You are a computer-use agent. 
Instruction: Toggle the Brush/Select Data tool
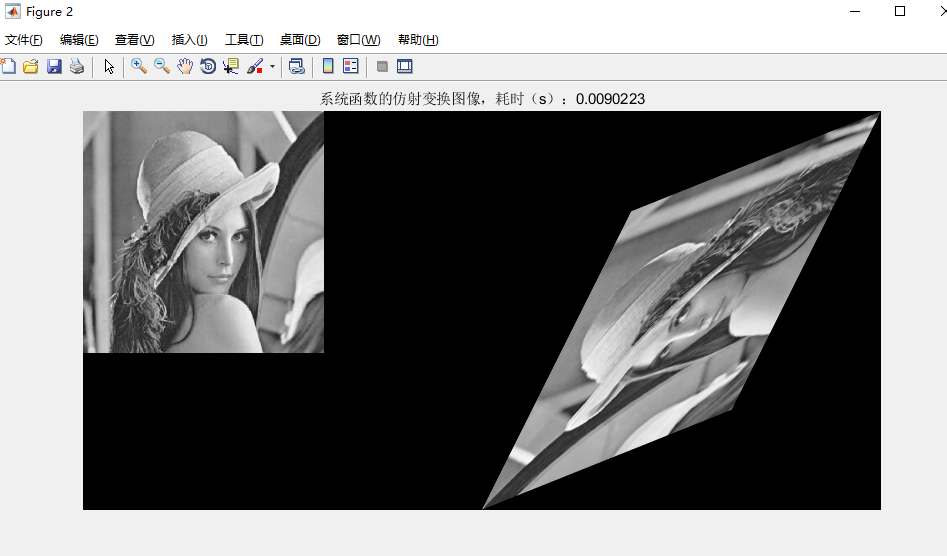coord(255,66)
